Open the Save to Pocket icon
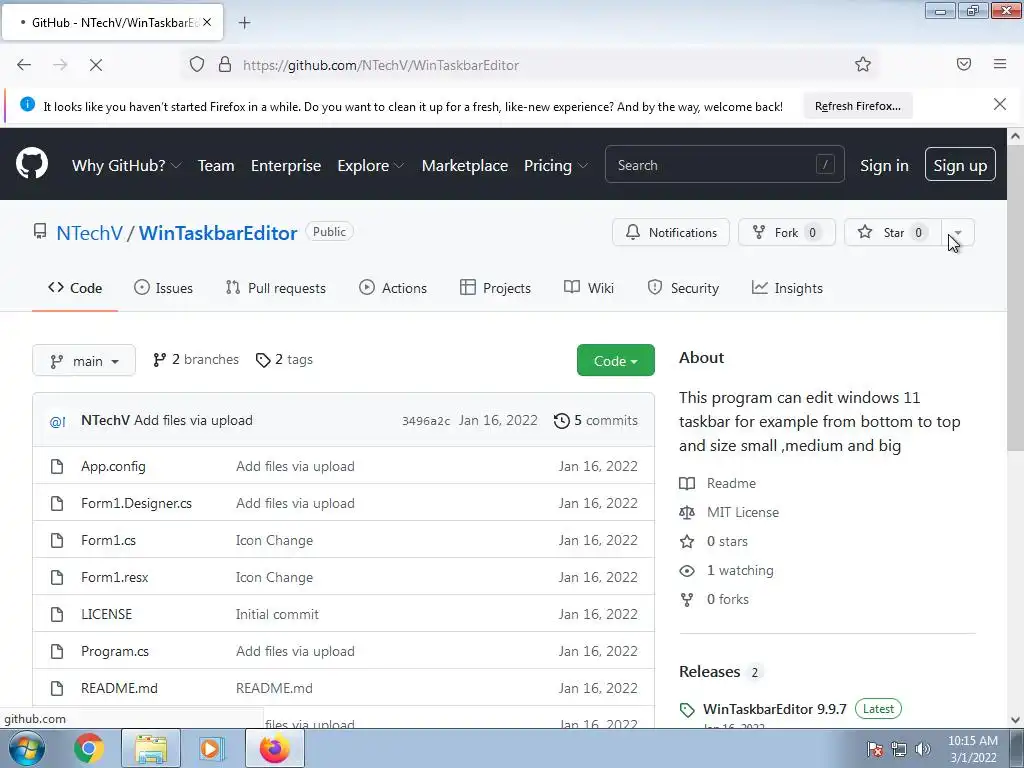Screen dimensions: 1024x768 [x=964, y=64]
